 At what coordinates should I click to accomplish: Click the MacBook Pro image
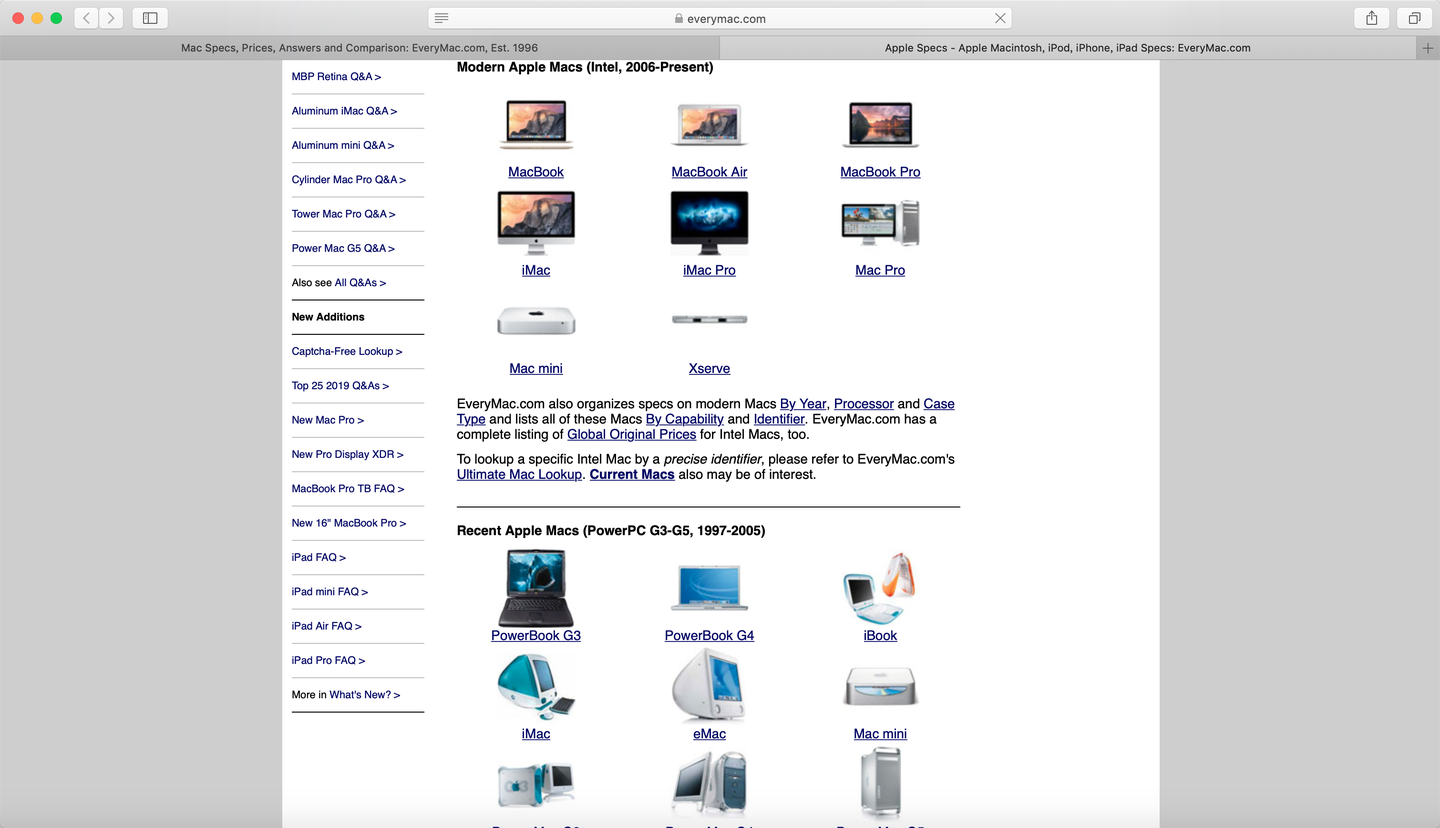(880, 125)
